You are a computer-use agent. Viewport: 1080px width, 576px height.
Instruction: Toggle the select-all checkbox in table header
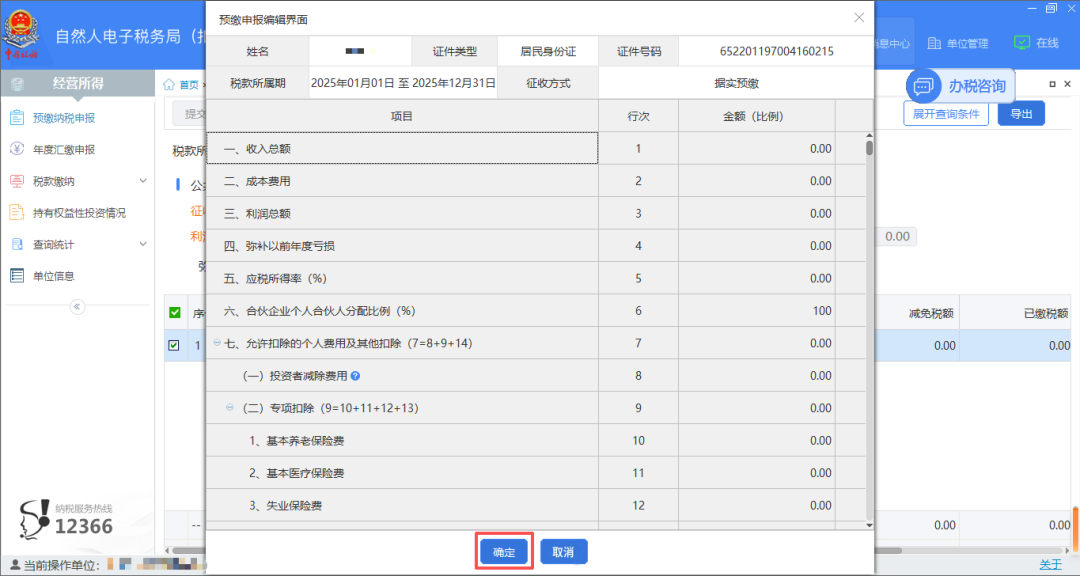click(x=174, y=313)
